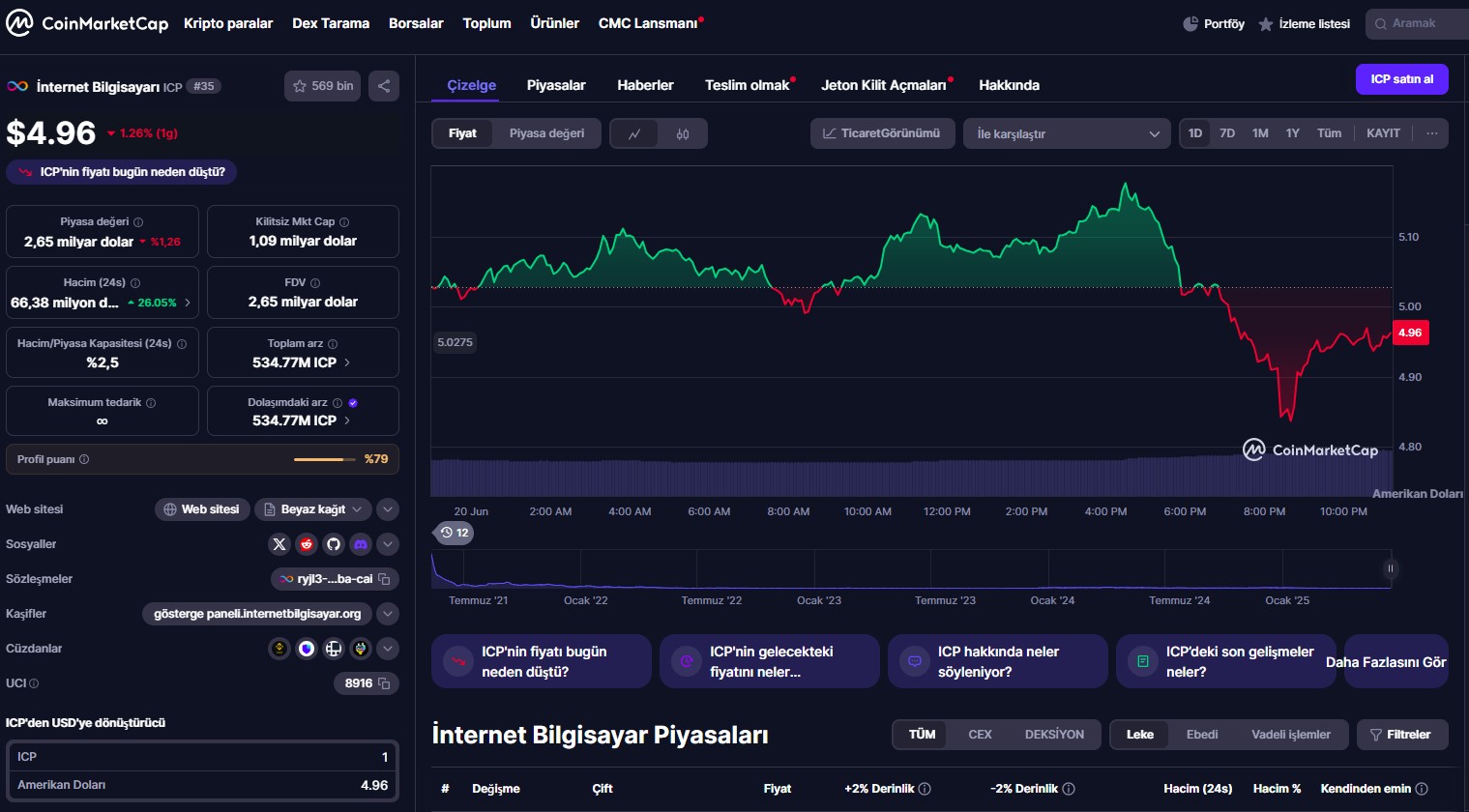
Task: Click the info icon beside UCI
Action: coord(34,683)
